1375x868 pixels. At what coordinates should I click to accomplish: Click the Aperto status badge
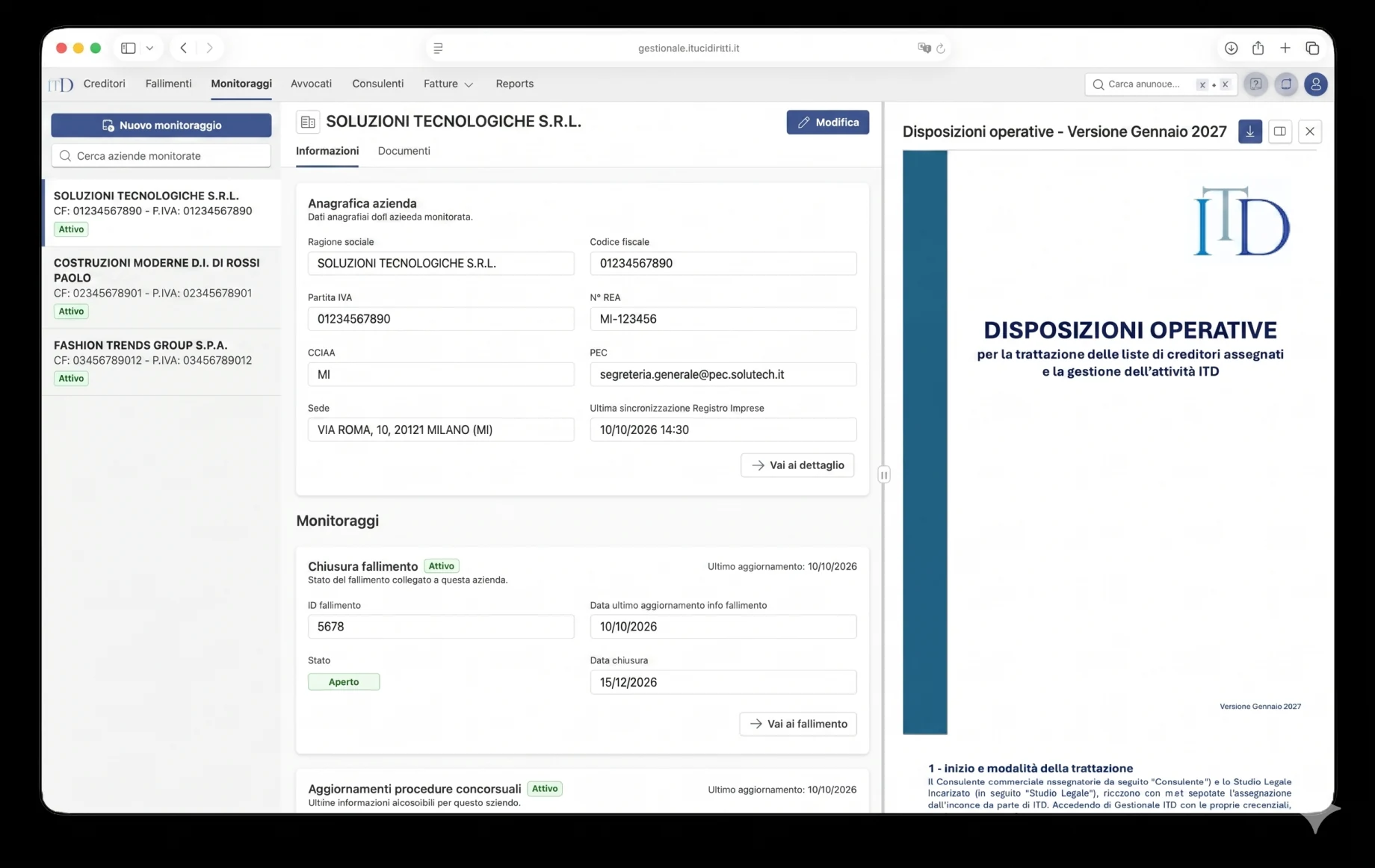coord(344,682)
